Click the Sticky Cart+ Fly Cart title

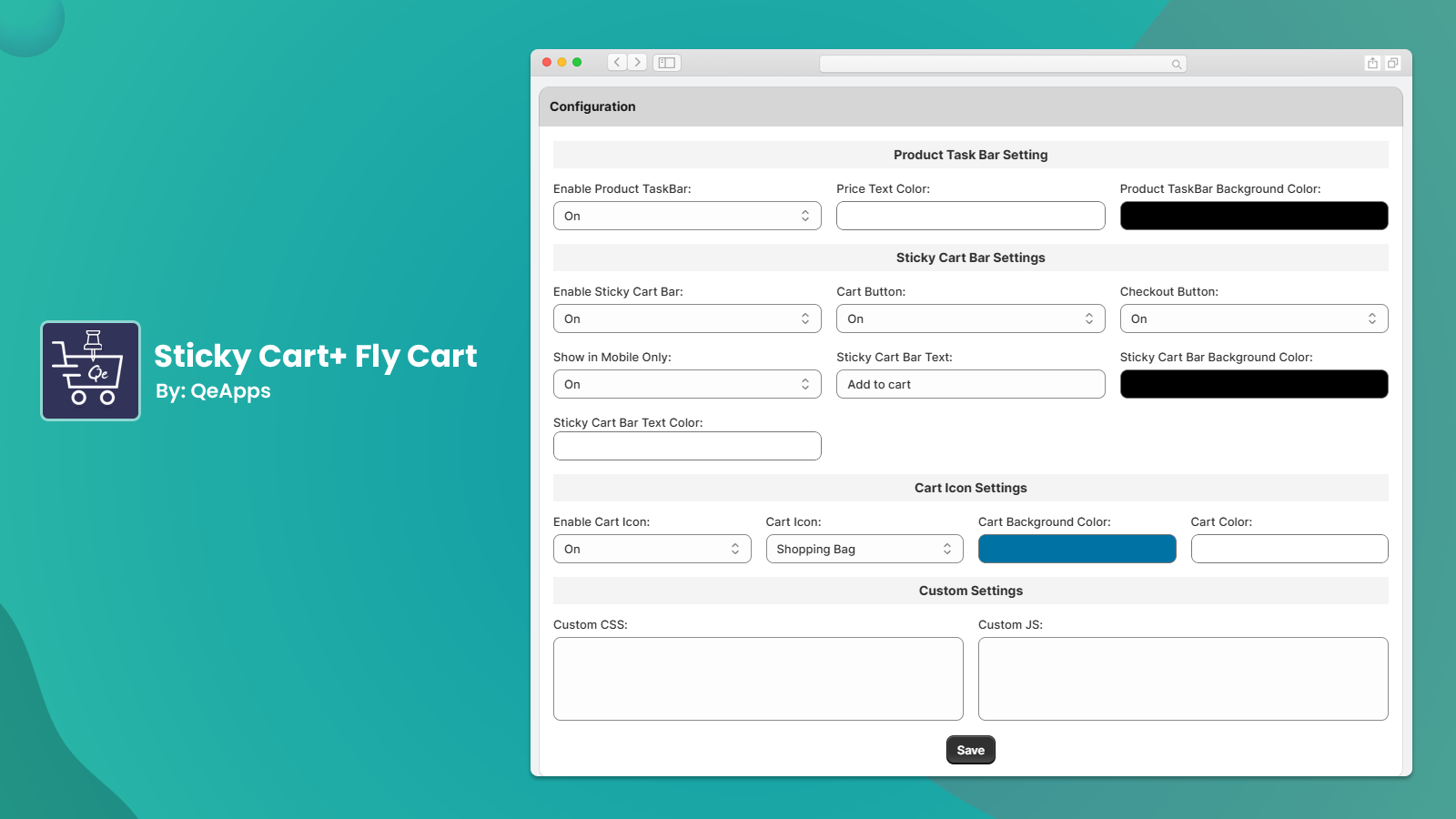pos(316,356)
